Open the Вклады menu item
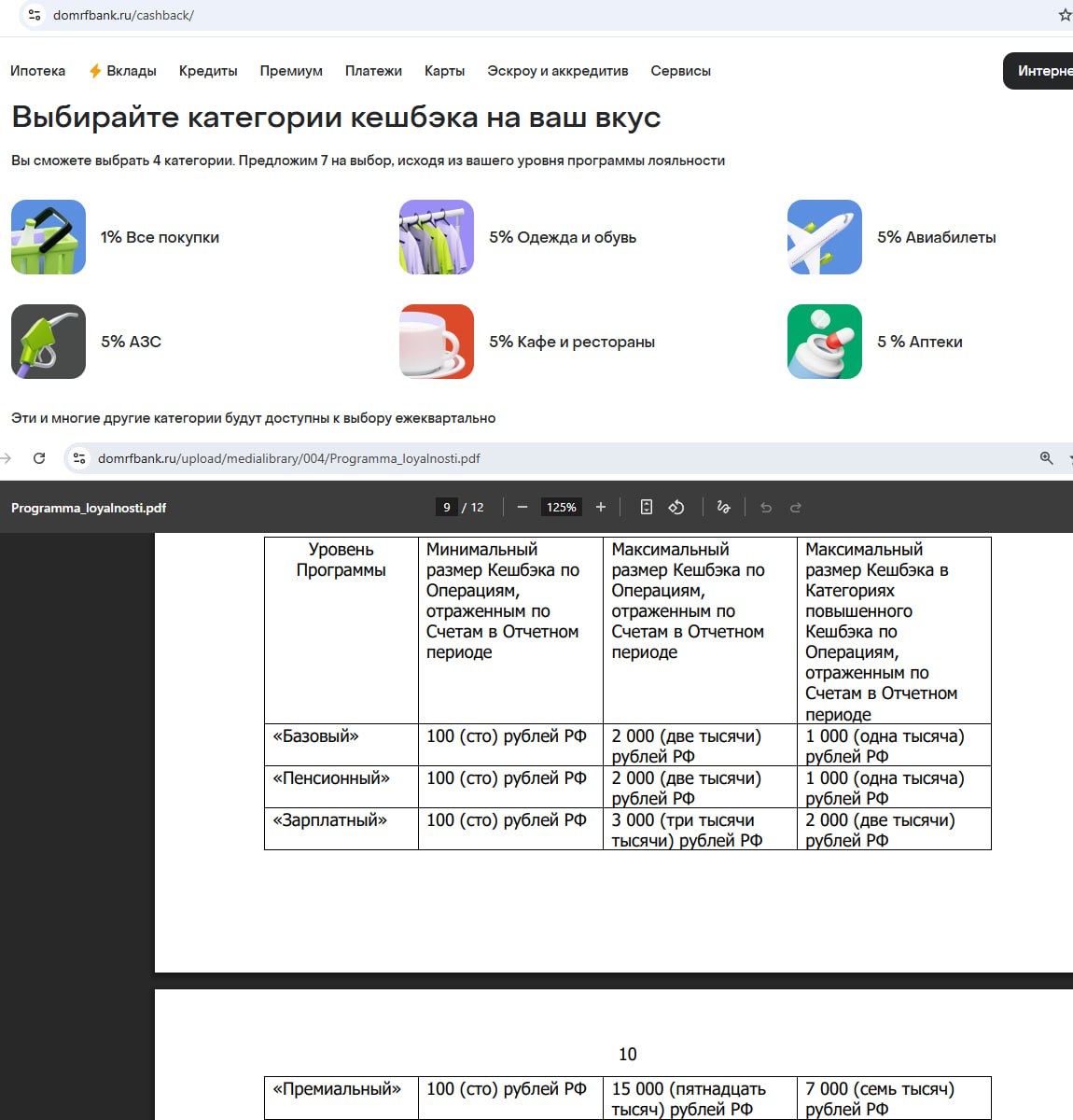 pos(123,71)
